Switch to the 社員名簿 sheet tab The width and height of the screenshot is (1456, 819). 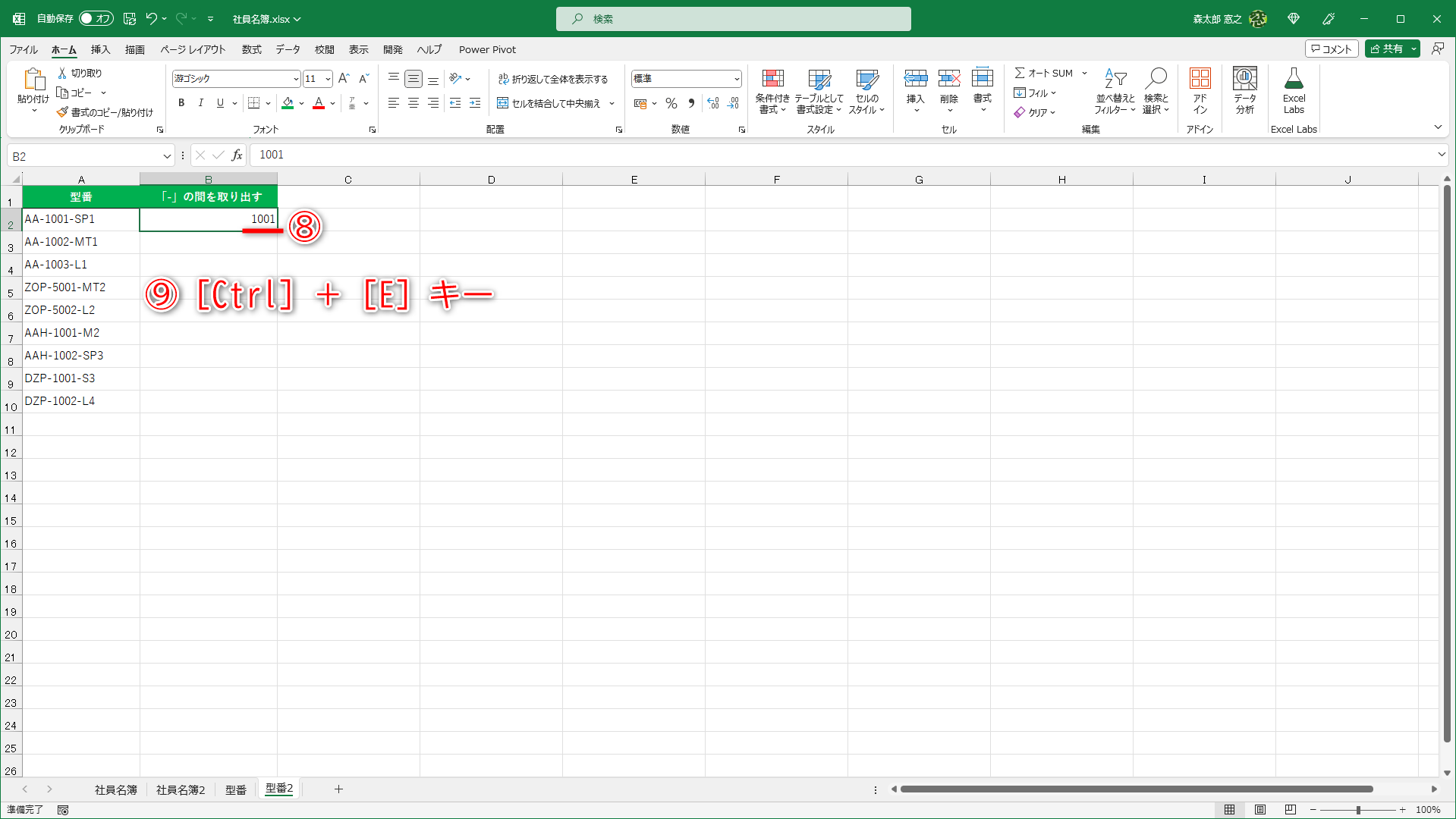coord(116,789)
